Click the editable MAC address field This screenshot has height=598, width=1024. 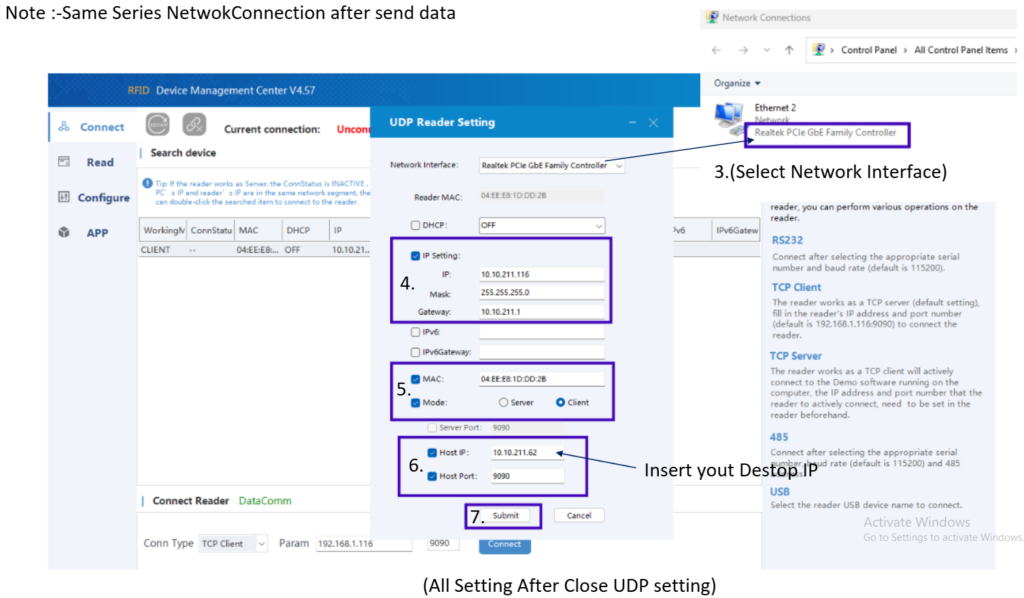pyautogui.click(x=541, y=379)
